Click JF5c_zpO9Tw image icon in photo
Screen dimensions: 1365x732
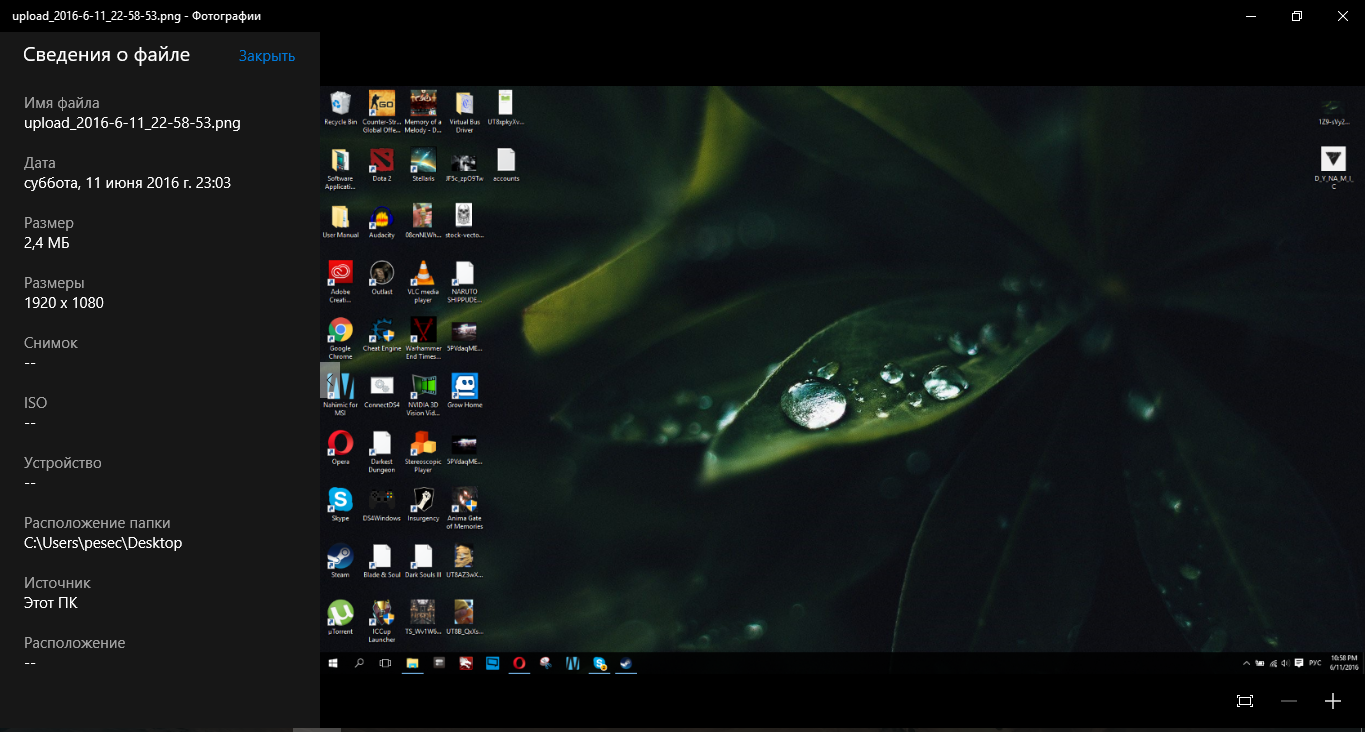(464, 165)
